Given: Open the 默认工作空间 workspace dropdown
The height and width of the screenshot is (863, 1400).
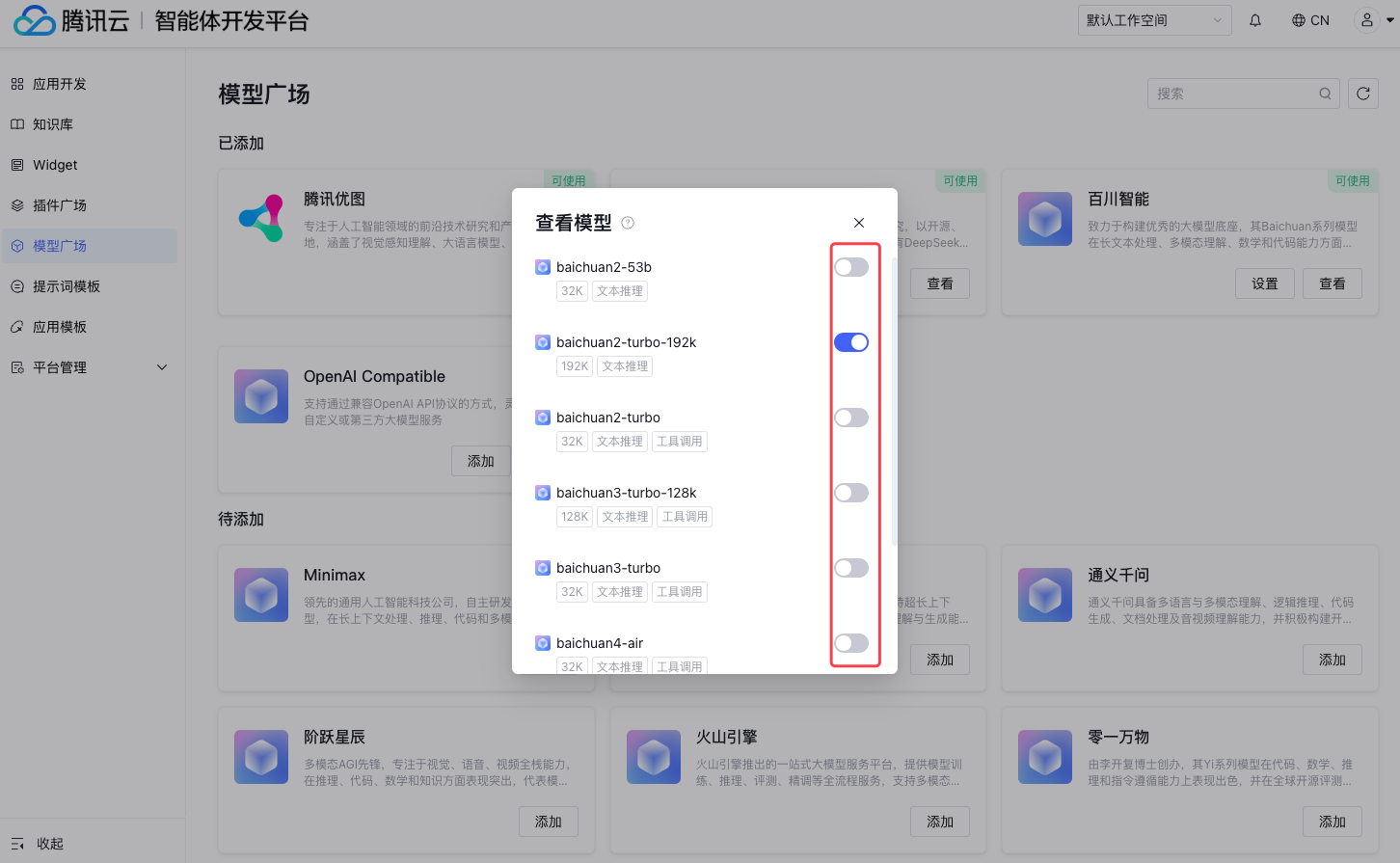Looking at the screenshot, I should (x=1155, y=20).
